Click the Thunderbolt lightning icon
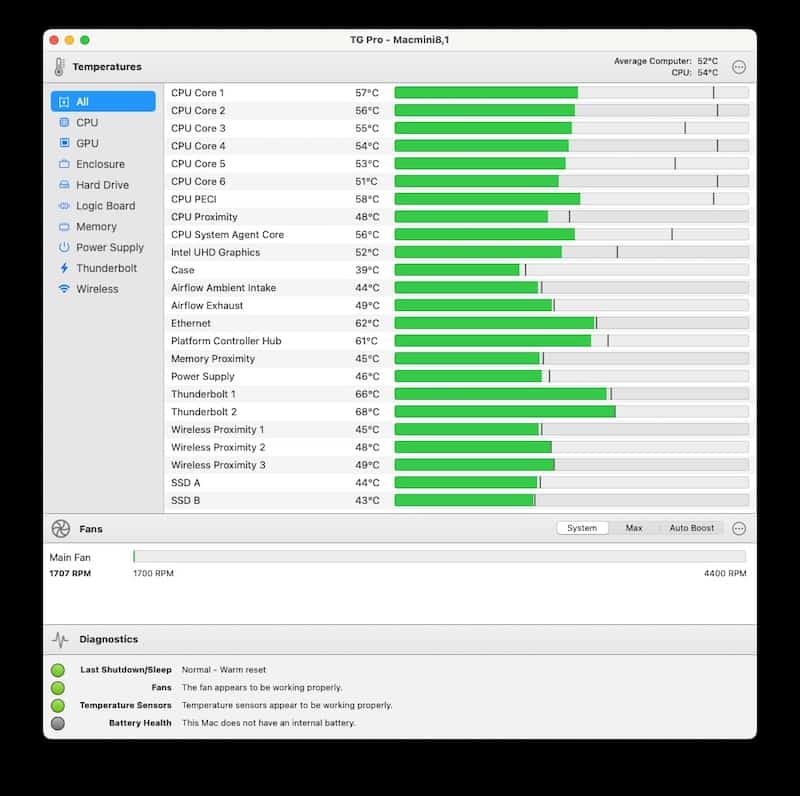The width and height of the screenshot is (800, 796). coord(64,268)
